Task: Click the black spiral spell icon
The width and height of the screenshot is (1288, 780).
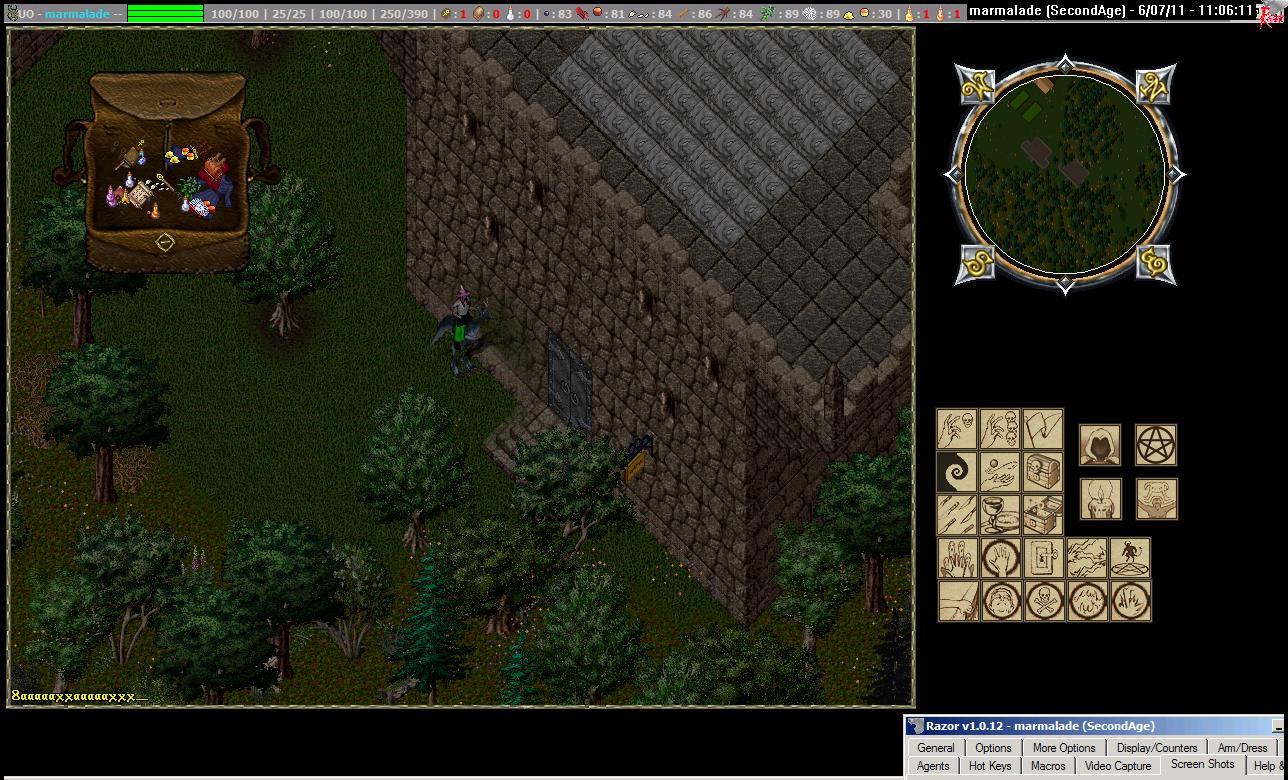Action: point(957,472)
